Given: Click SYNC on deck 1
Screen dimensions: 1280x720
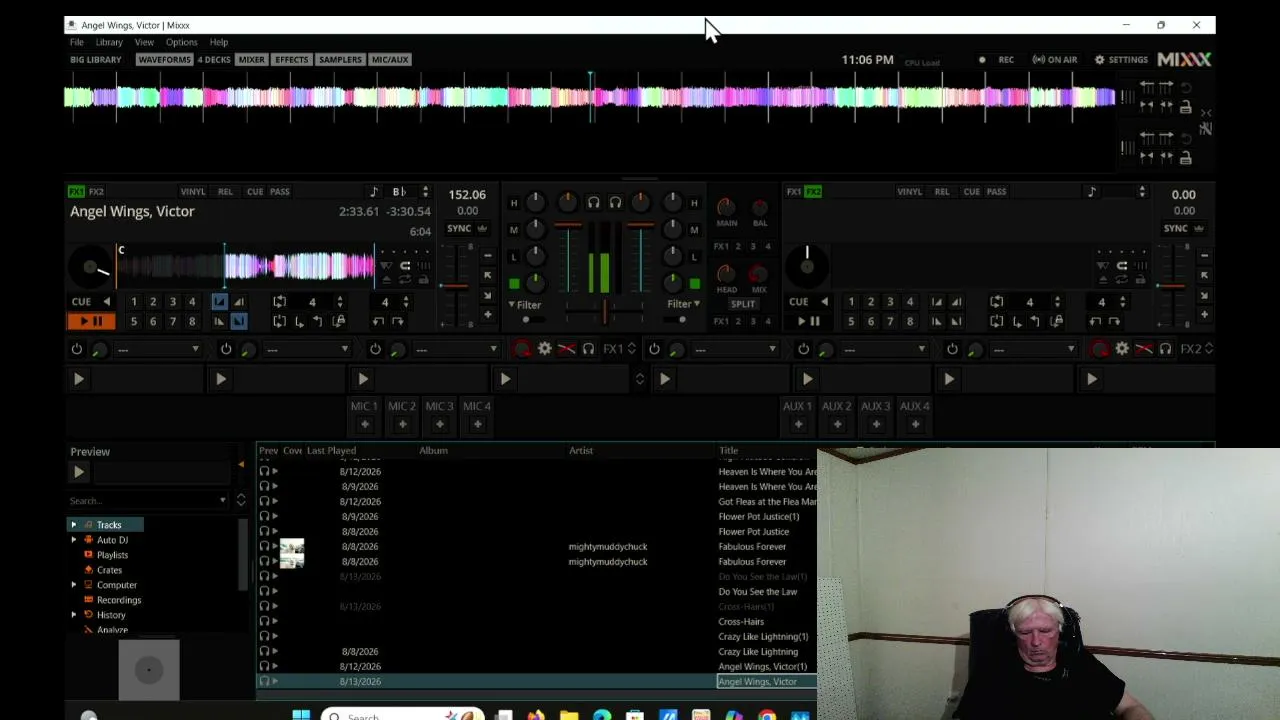Looking at the screenshot, I should [459, 228].
